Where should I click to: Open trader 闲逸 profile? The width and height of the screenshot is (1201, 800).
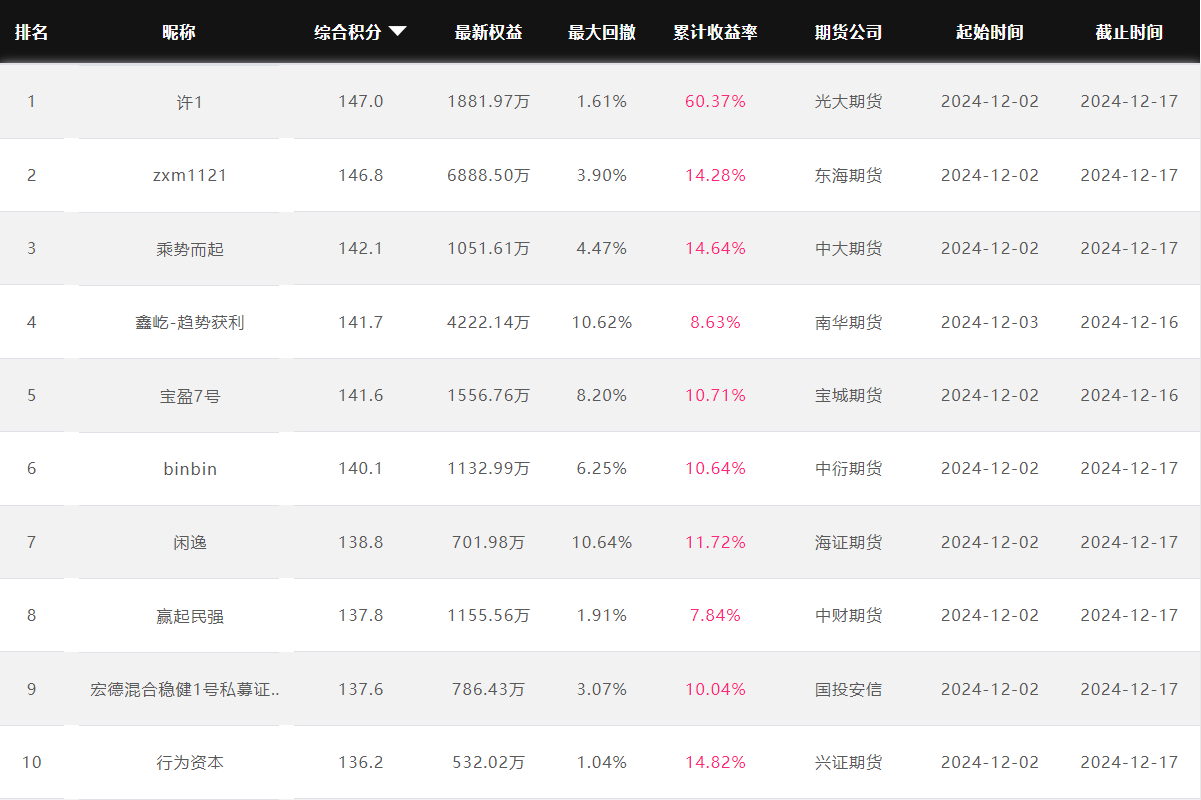point(190,543)
